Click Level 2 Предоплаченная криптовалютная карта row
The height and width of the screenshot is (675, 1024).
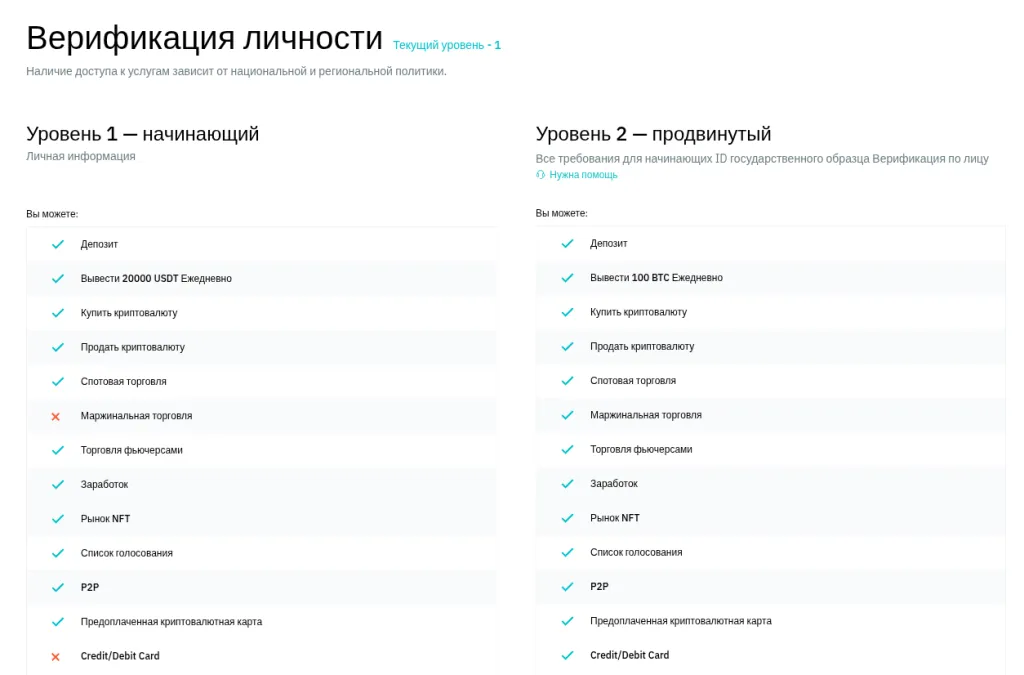click(x=680, y=621)
